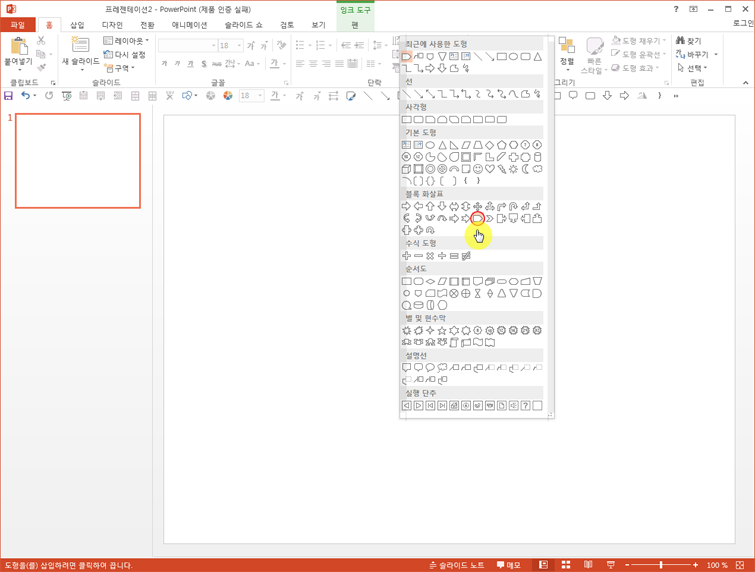Toggle align text right
This screenshot has height=572, width=755.
pyautogui.click(x=326, y=64)
